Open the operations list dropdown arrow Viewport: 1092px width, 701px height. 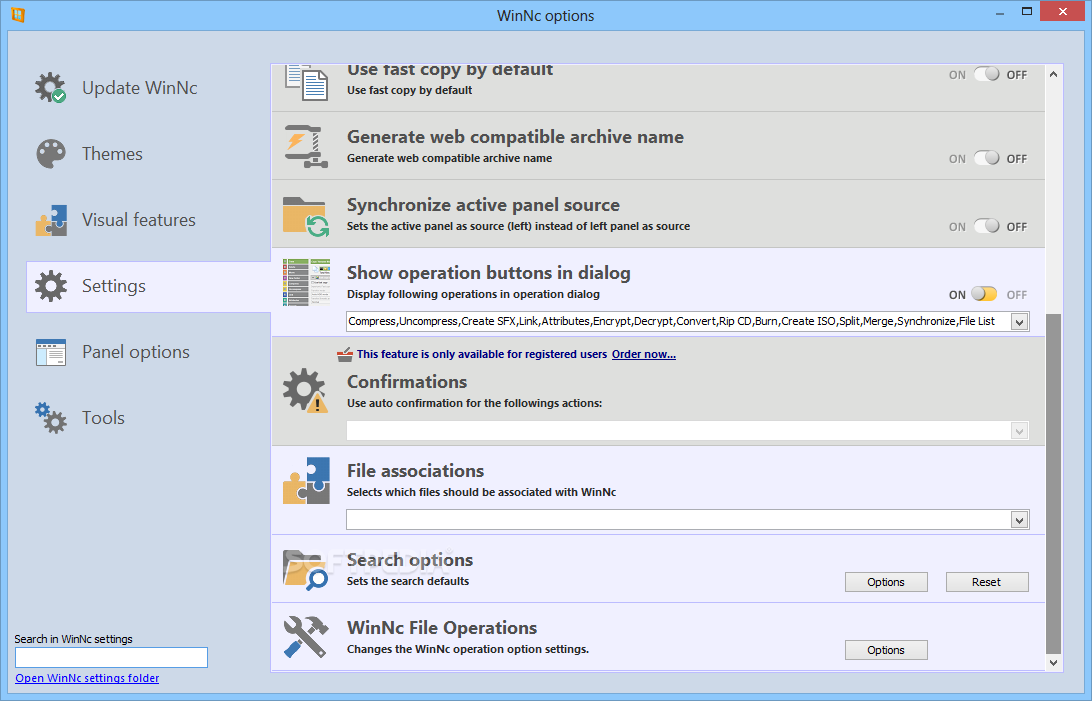click(x=1020, y=322)
